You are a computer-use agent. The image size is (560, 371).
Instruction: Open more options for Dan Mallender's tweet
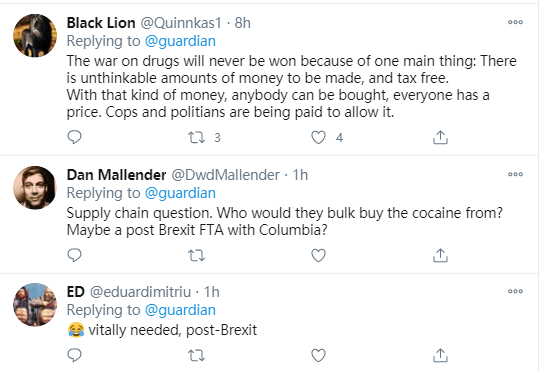point(515,174)
